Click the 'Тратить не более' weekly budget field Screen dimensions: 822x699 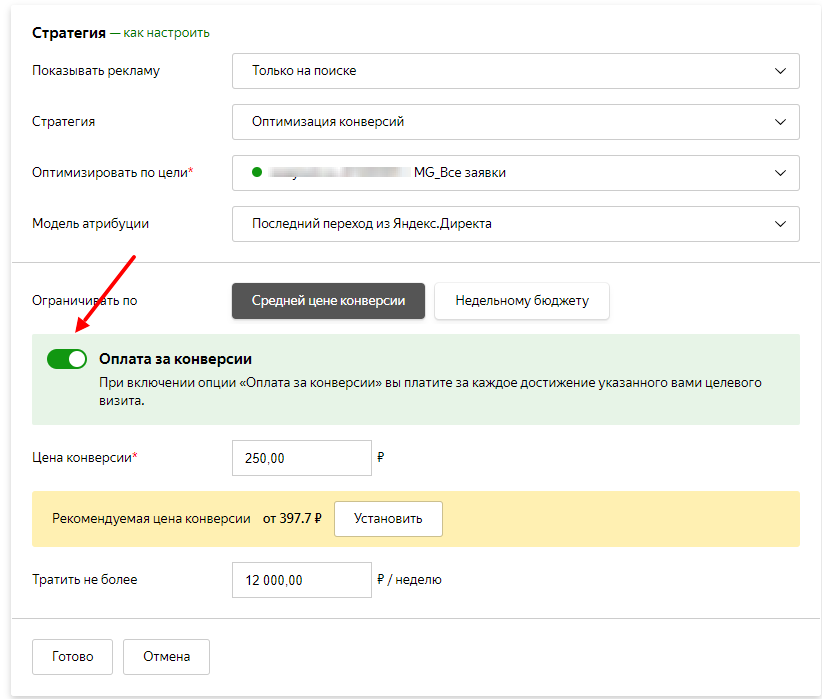(301, 580)
